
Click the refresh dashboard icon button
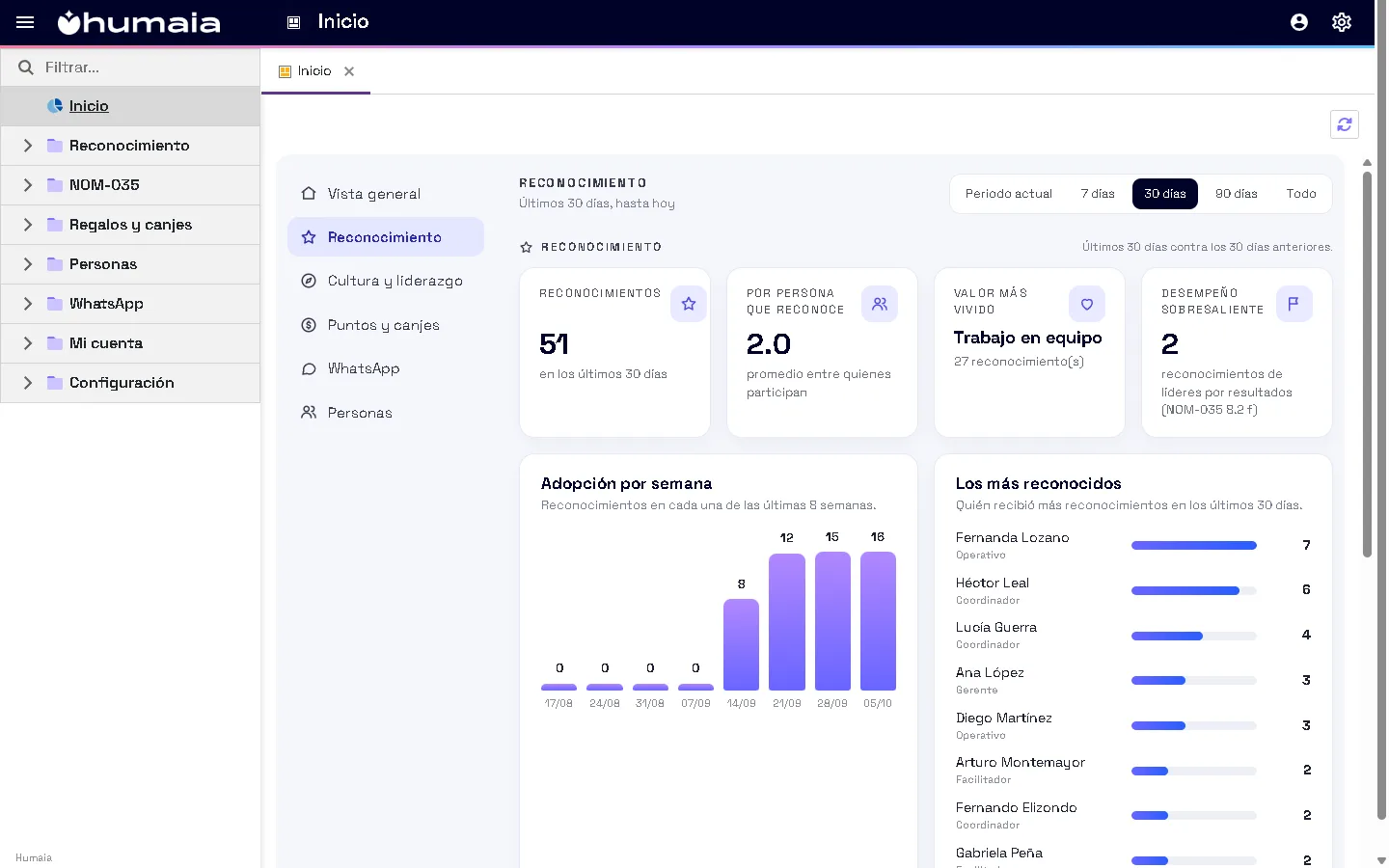coord(1345,124)
